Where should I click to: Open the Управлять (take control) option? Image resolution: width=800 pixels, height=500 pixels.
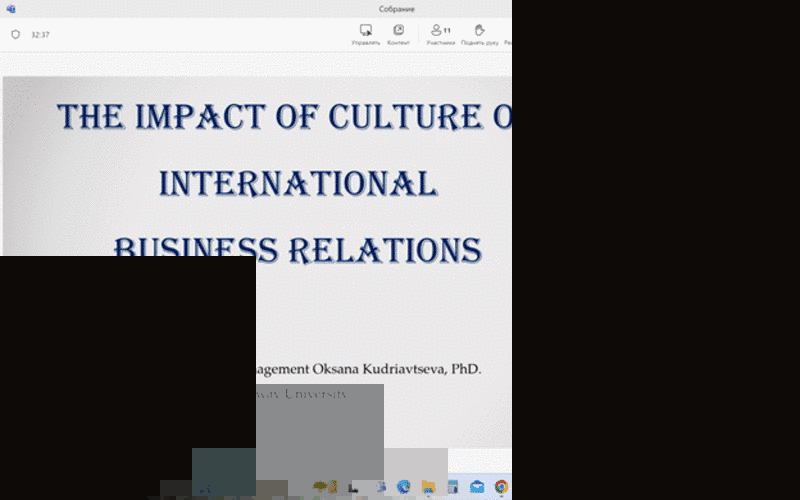pyautogui.click(x=366, y=35)
